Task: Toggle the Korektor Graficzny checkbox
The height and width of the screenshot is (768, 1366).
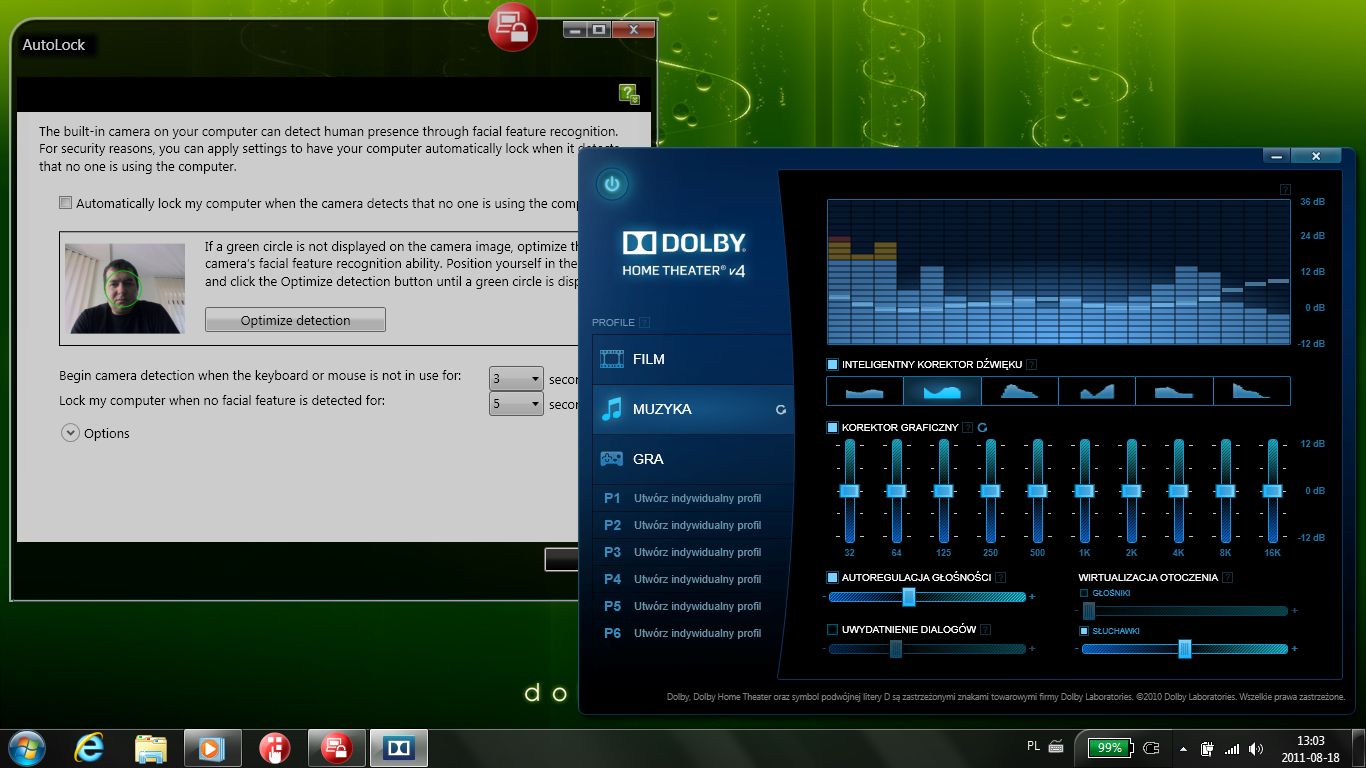Action: (x=832, y=427)
